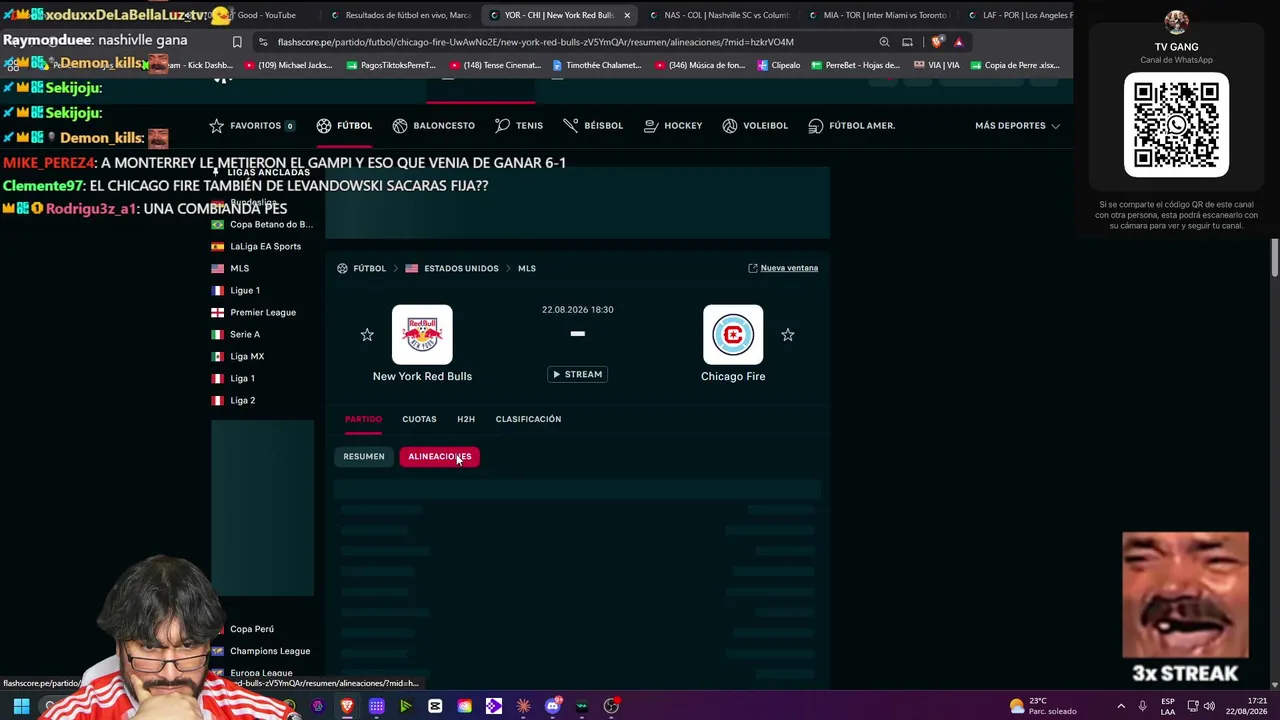Image resolution: width=1280 pixels, height=720 pixels.
Task: Select the Resumen sub-tab
Action: (x=364, y=457)
